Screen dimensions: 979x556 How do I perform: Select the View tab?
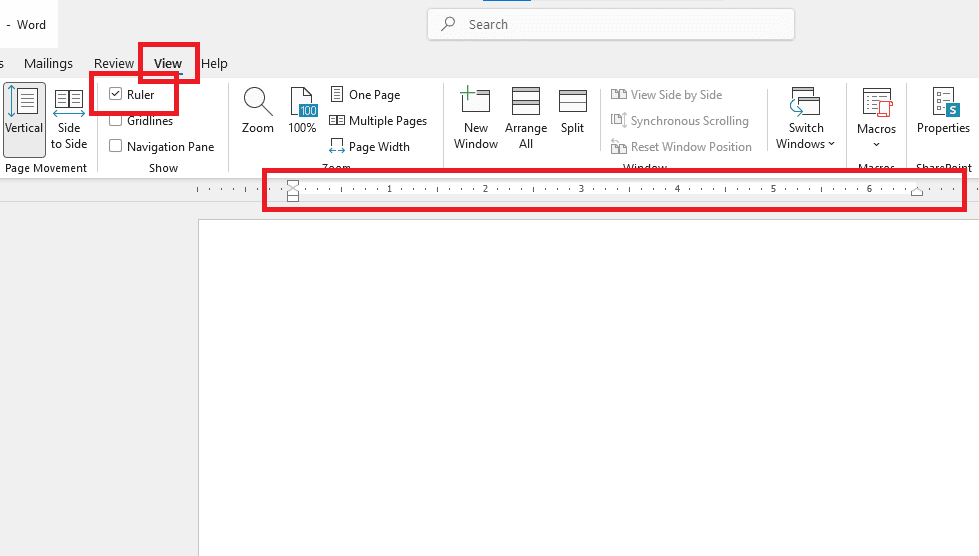(168, 64)
